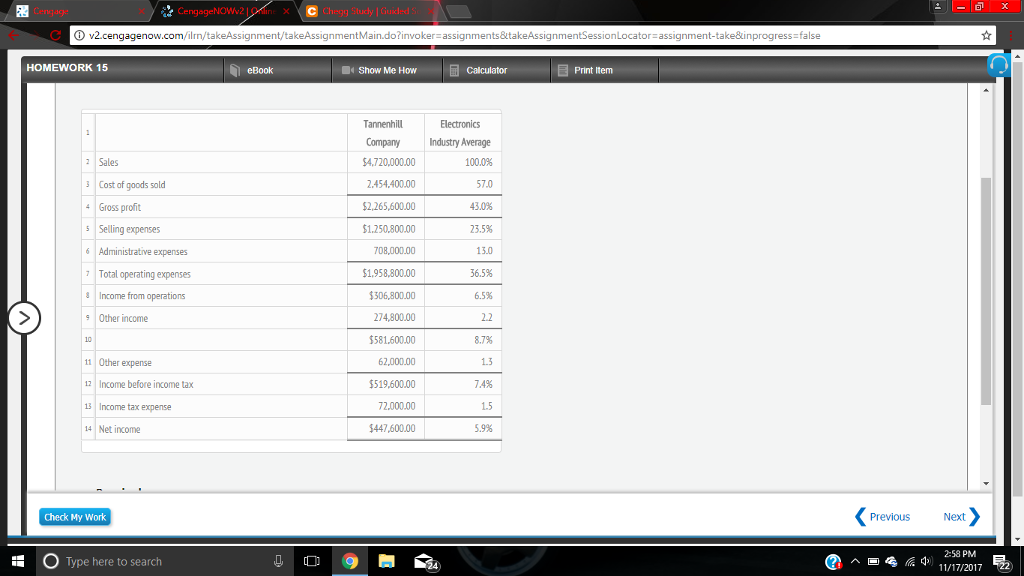Click the address bar URL
1024x576 pixels.
tap(455, 35)
